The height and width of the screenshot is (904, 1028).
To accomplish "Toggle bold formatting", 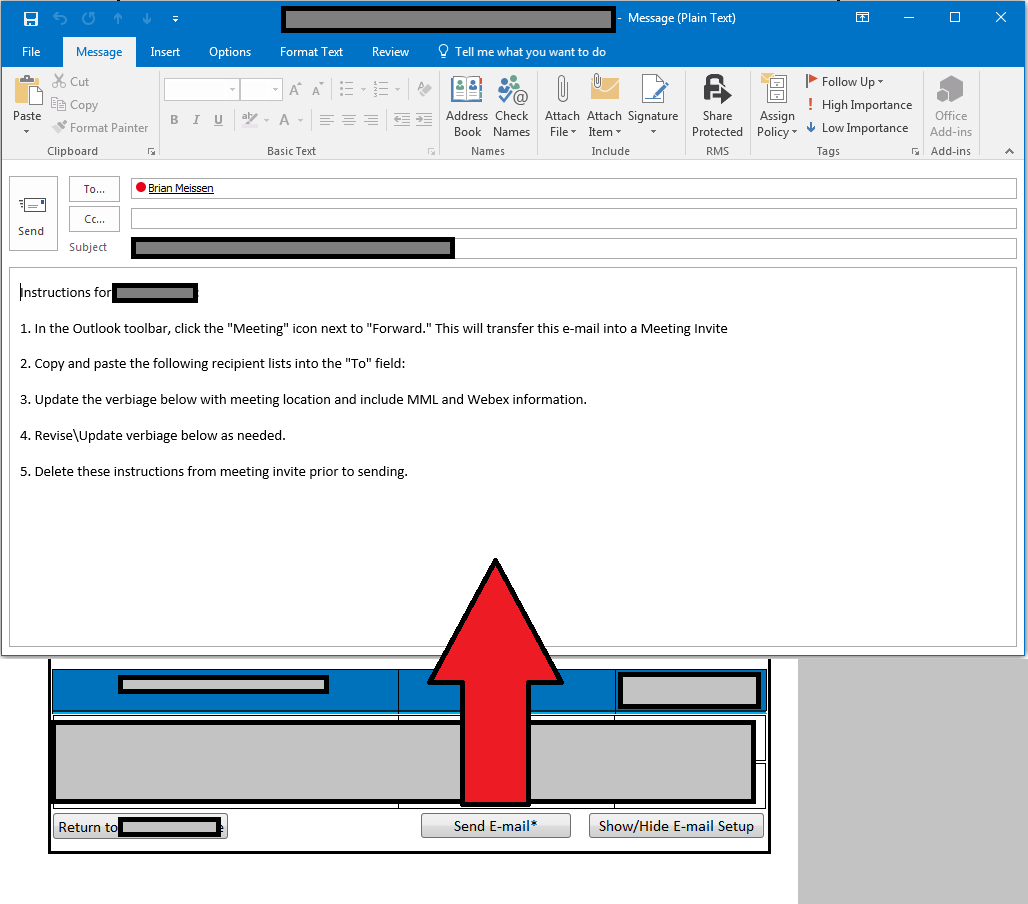I will click(x=174, y=119).
